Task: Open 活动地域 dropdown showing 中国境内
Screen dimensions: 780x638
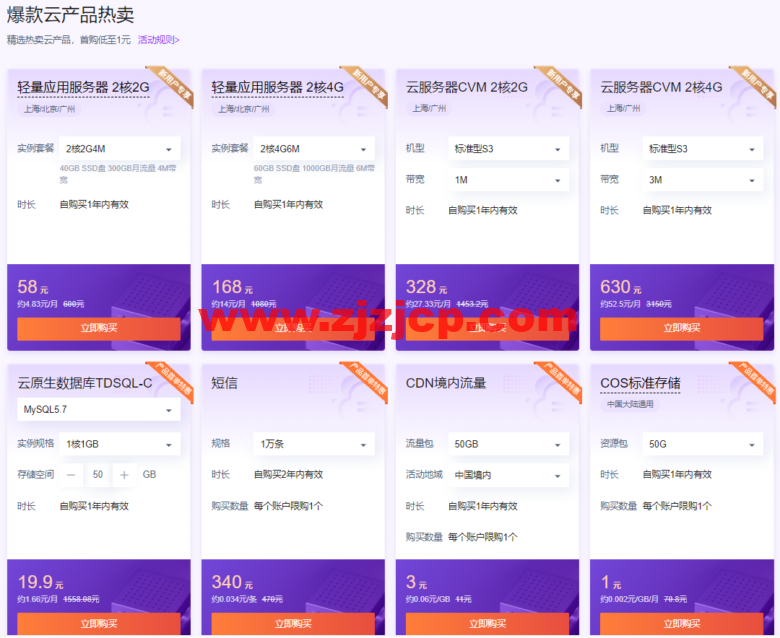Action: (508, 475)
